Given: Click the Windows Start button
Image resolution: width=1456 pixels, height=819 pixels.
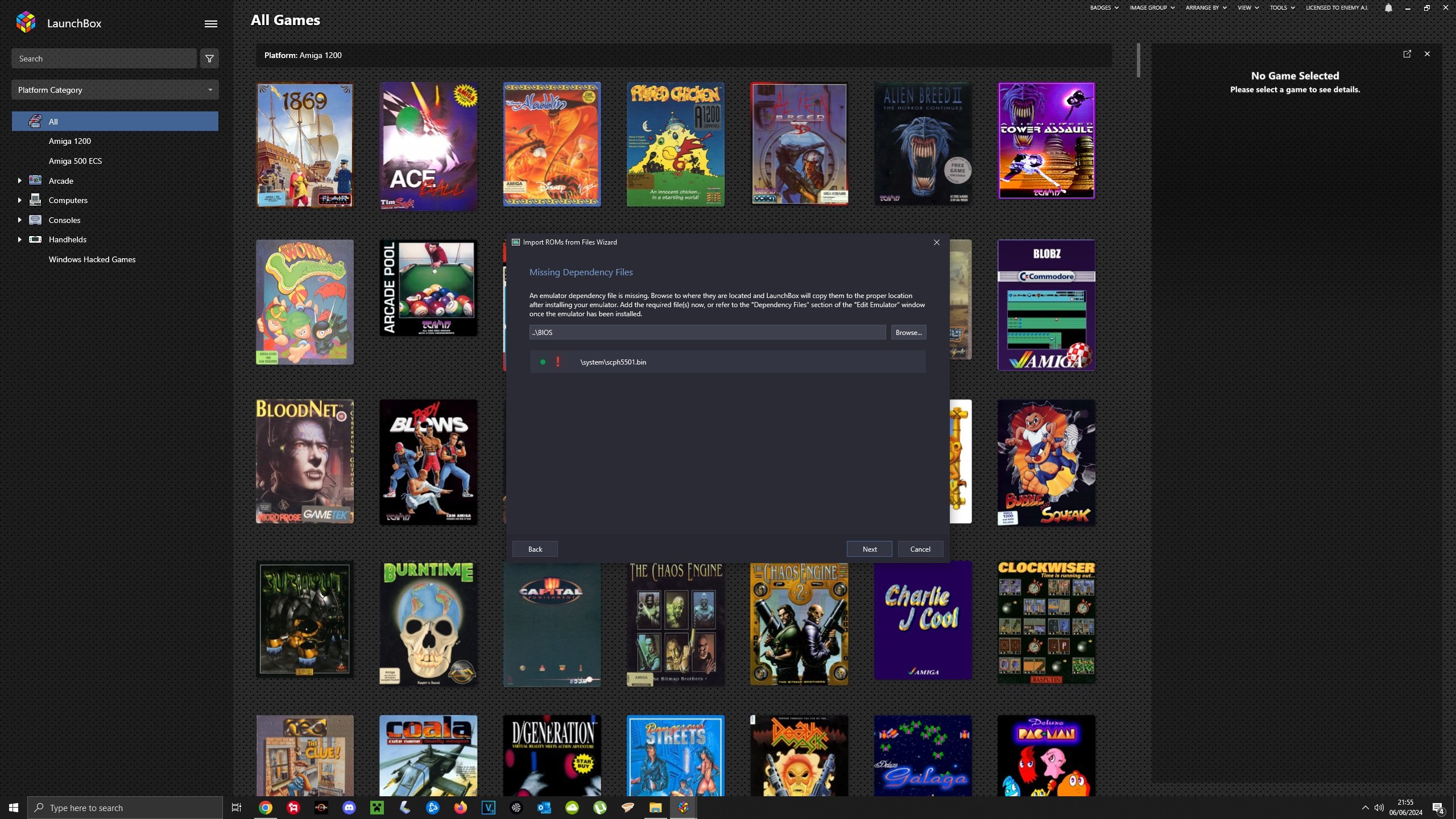Looking at the screenshot, I should (14, 808).
